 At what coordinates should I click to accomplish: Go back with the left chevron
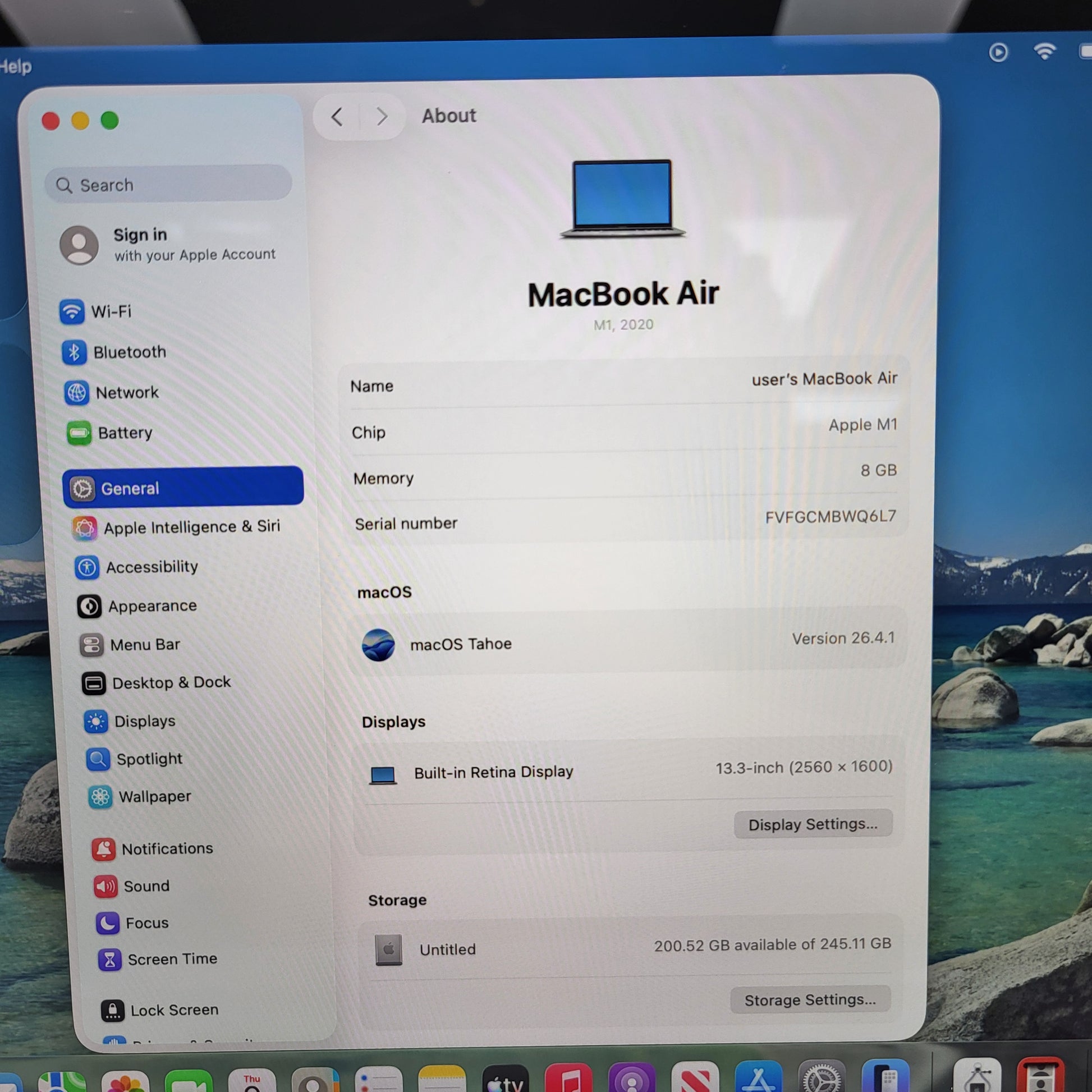[337, 117]
